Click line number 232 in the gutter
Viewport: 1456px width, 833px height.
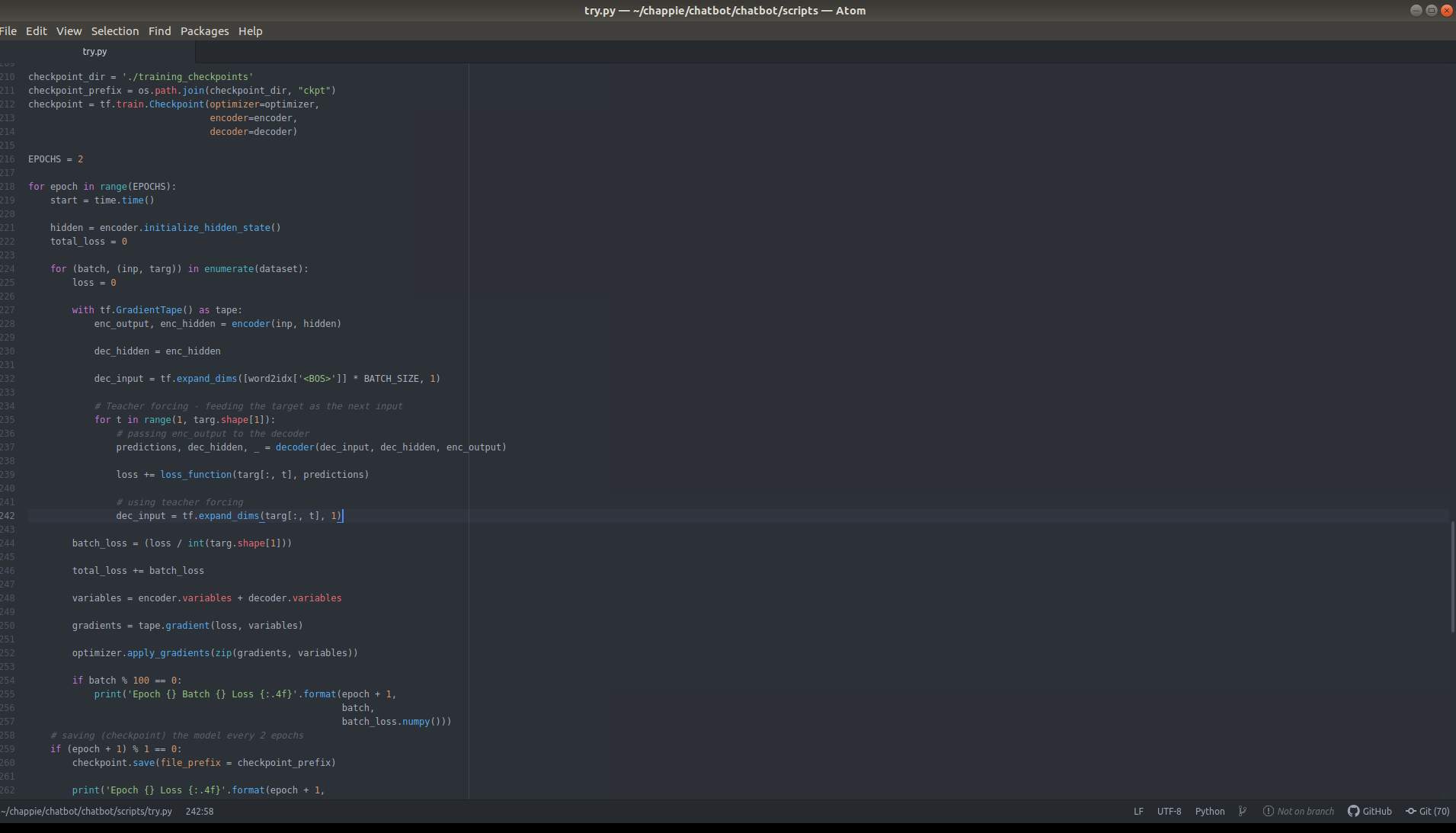coord(8,378)
